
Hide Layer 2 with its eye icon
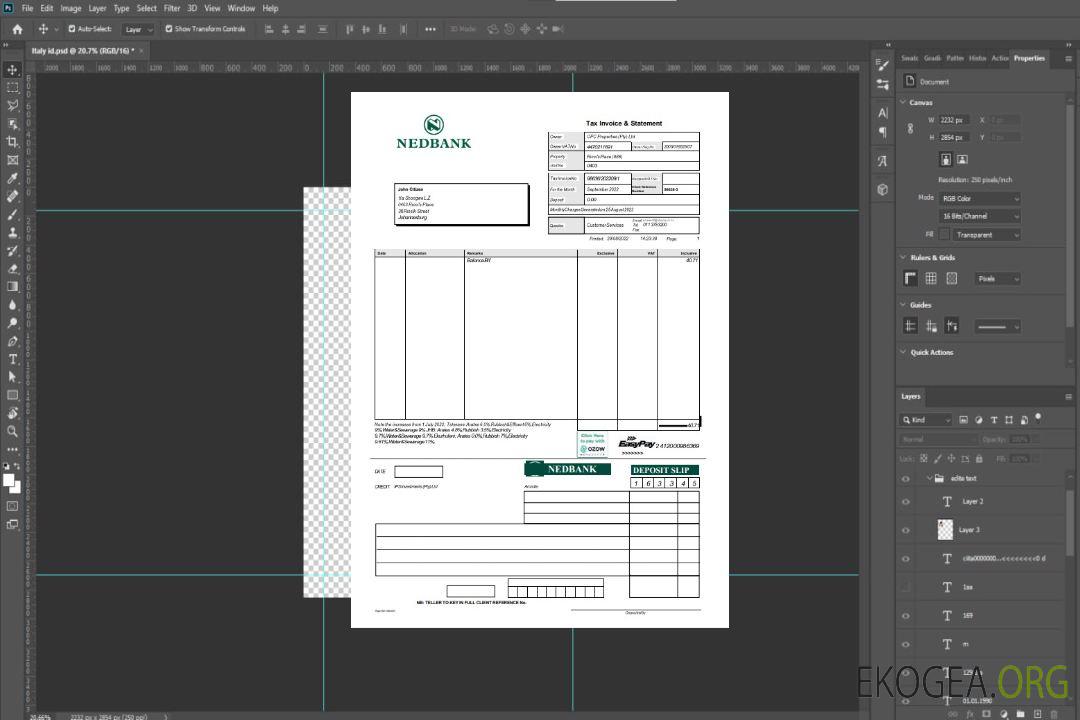pos(906,502)
